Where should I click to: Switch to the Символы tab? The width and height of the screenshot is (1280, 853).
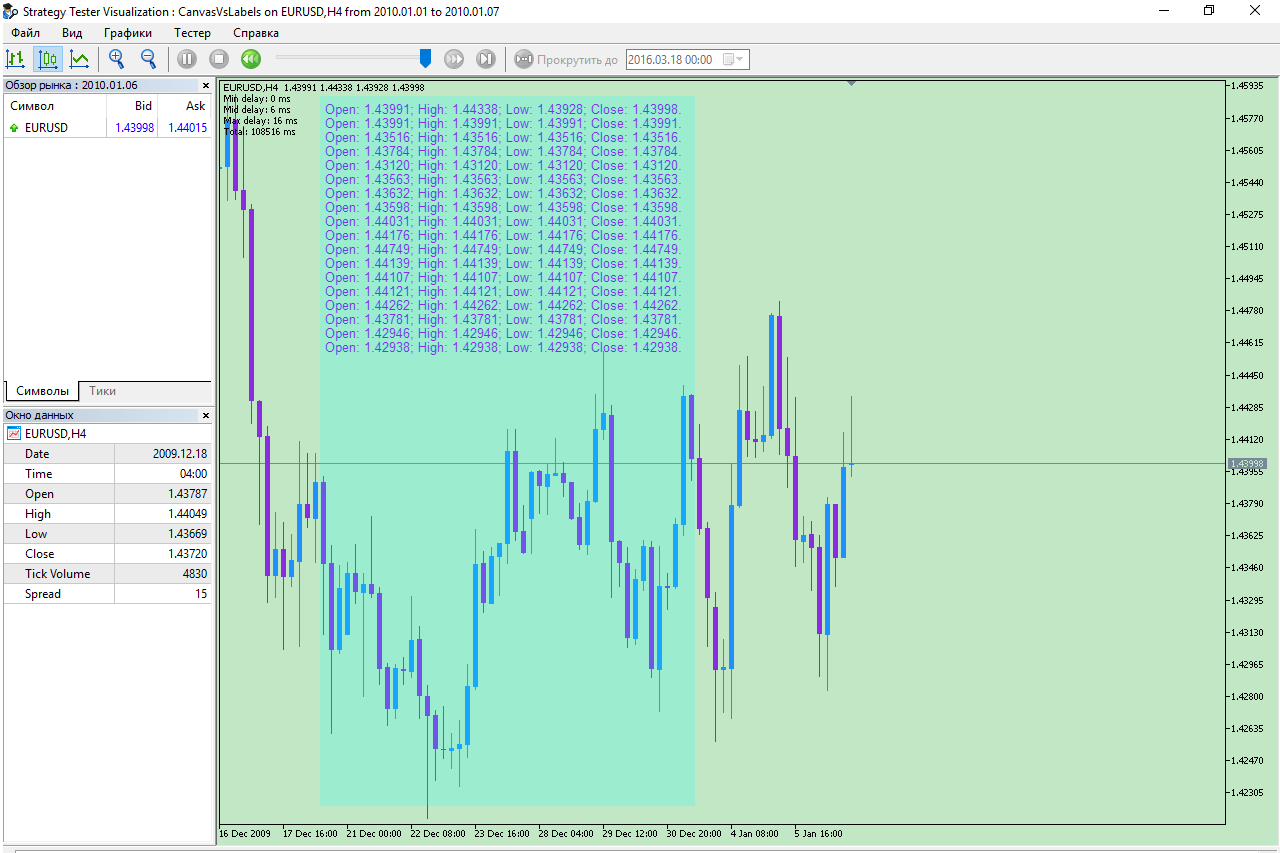[x=43, y=391]
